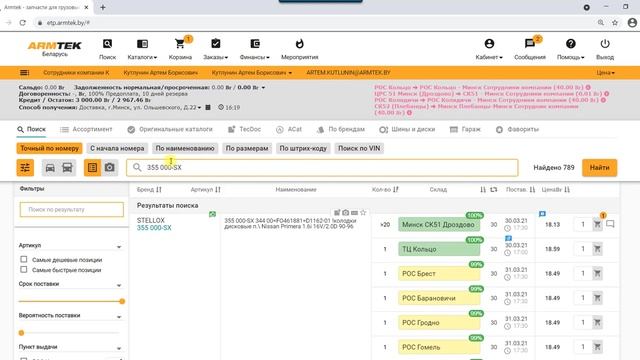640x360 pixels.
Task: Open comment icon on Дроздово row
Action: (x=610, y=224)
